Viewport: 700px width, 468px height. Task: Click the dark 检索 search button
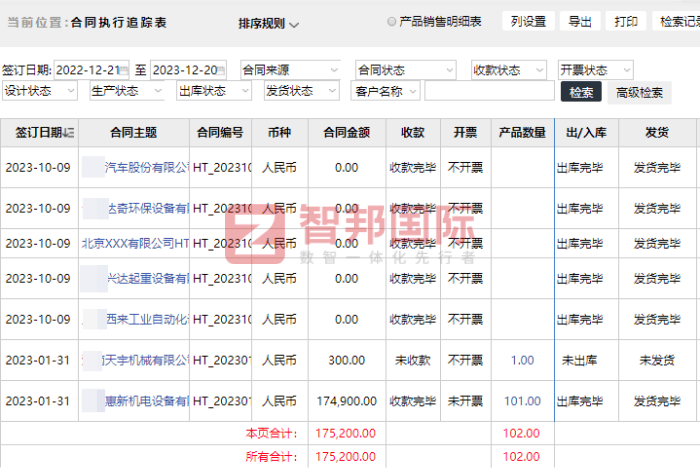click(x=581, y=92)
